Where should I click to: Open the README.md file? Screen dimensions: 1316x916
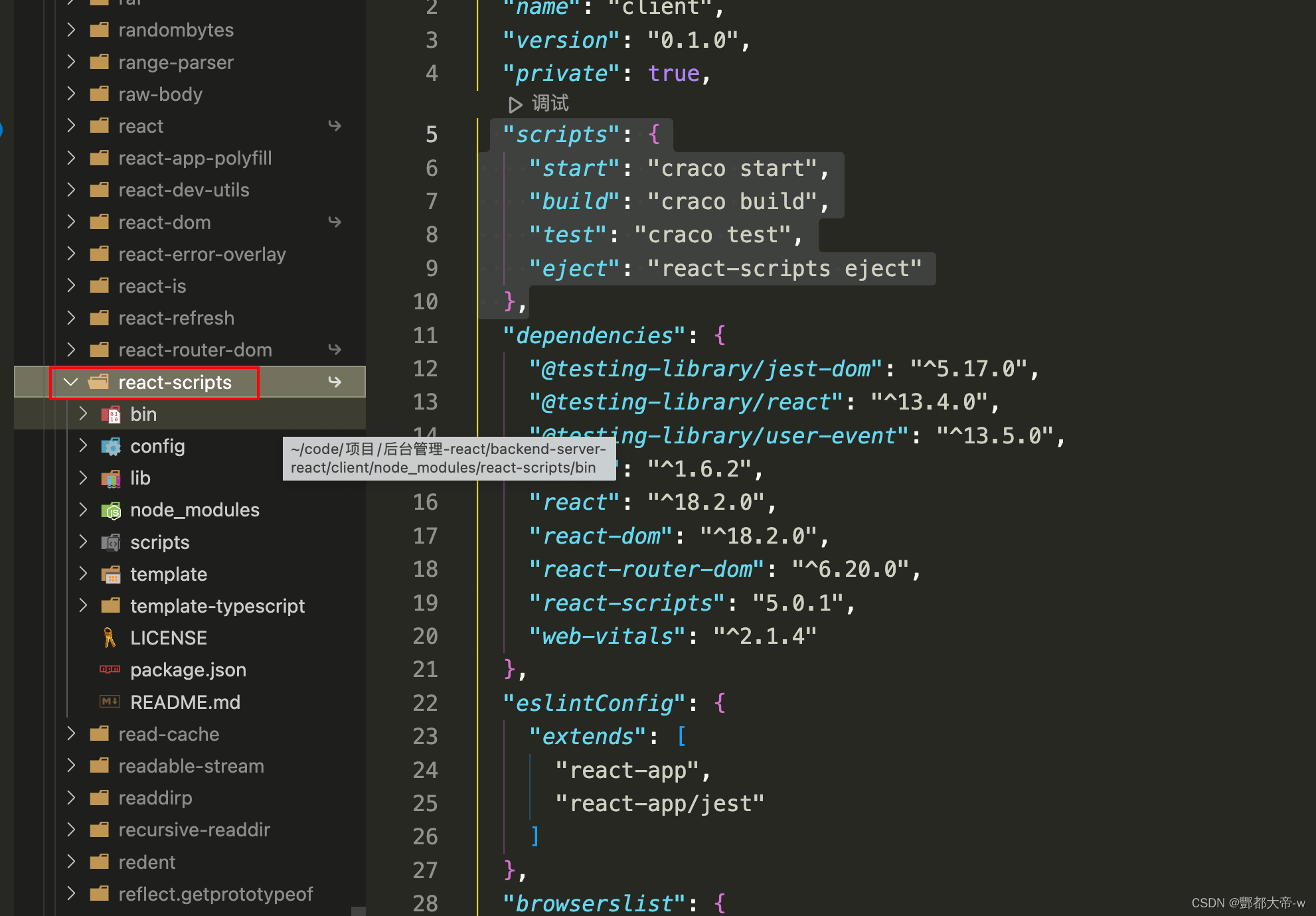185,702
